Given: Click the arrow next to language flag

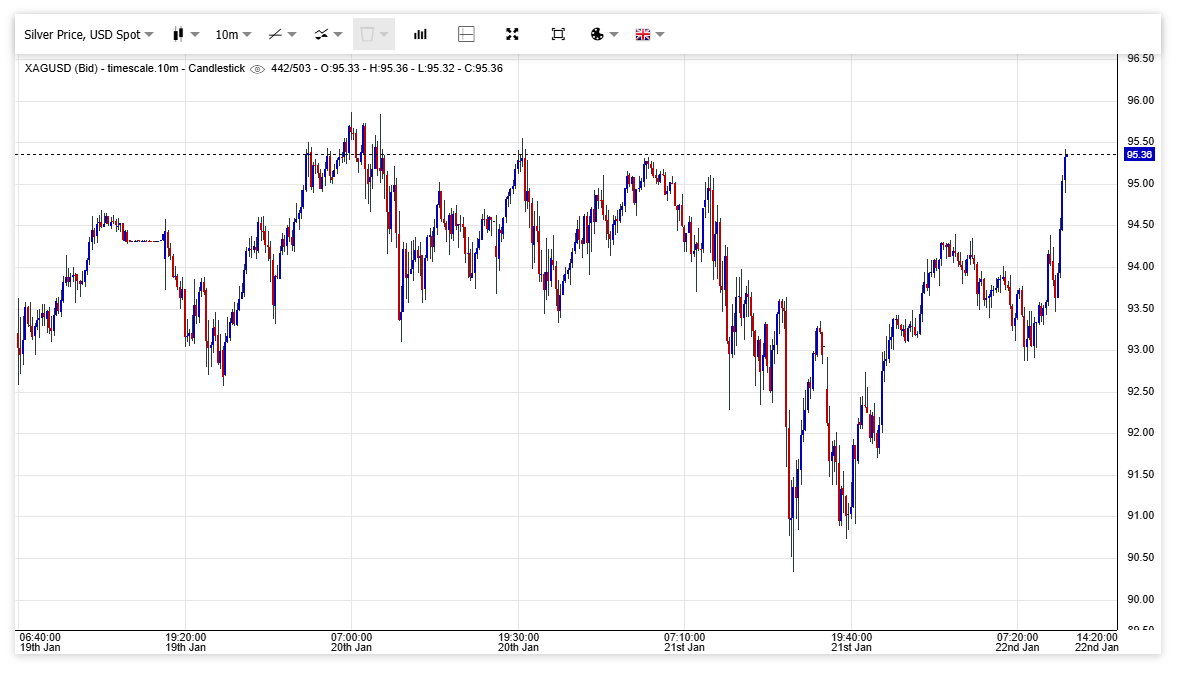Looking at the screenshot, I should click(660, 34).
